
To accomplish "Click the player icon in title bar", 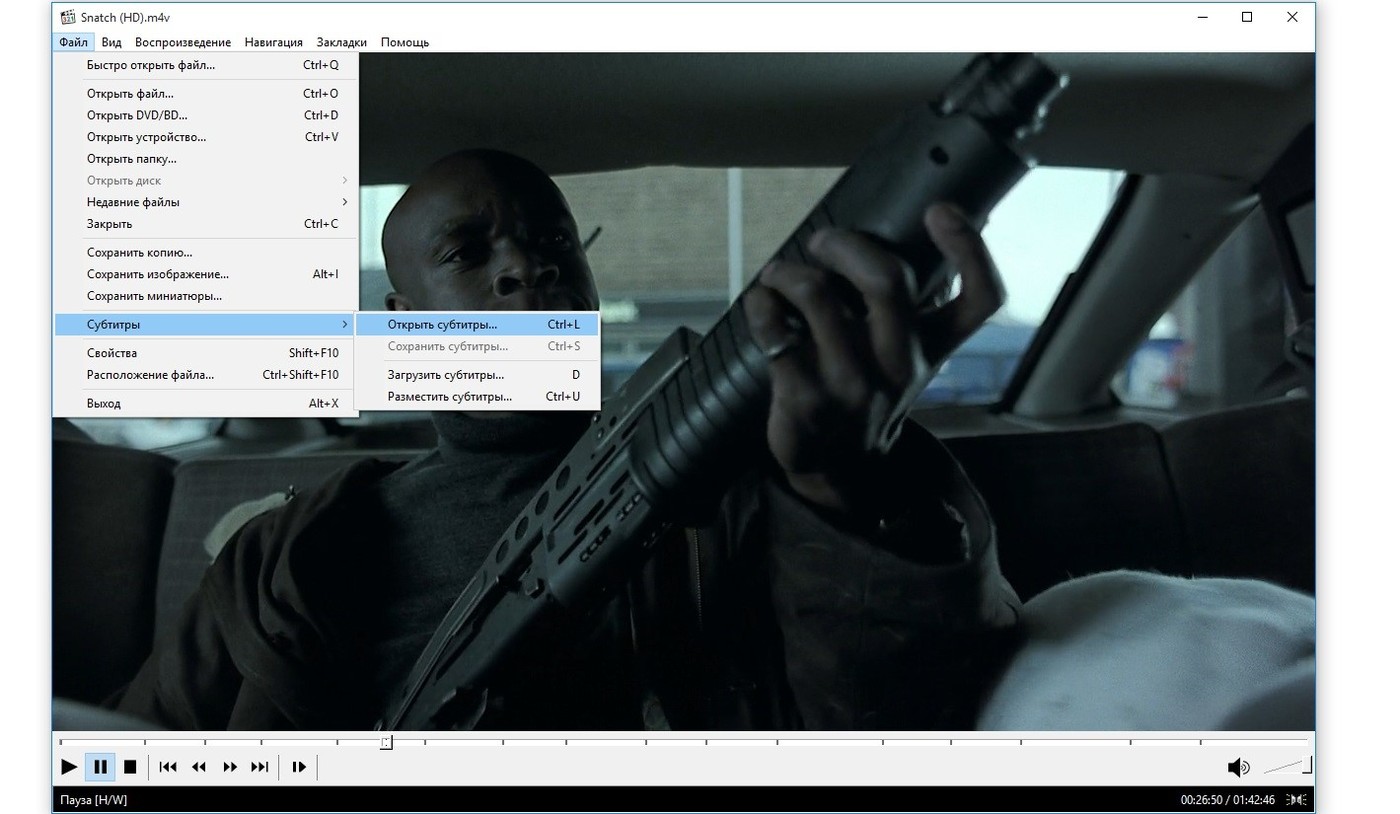I will [x=67, y=17].
